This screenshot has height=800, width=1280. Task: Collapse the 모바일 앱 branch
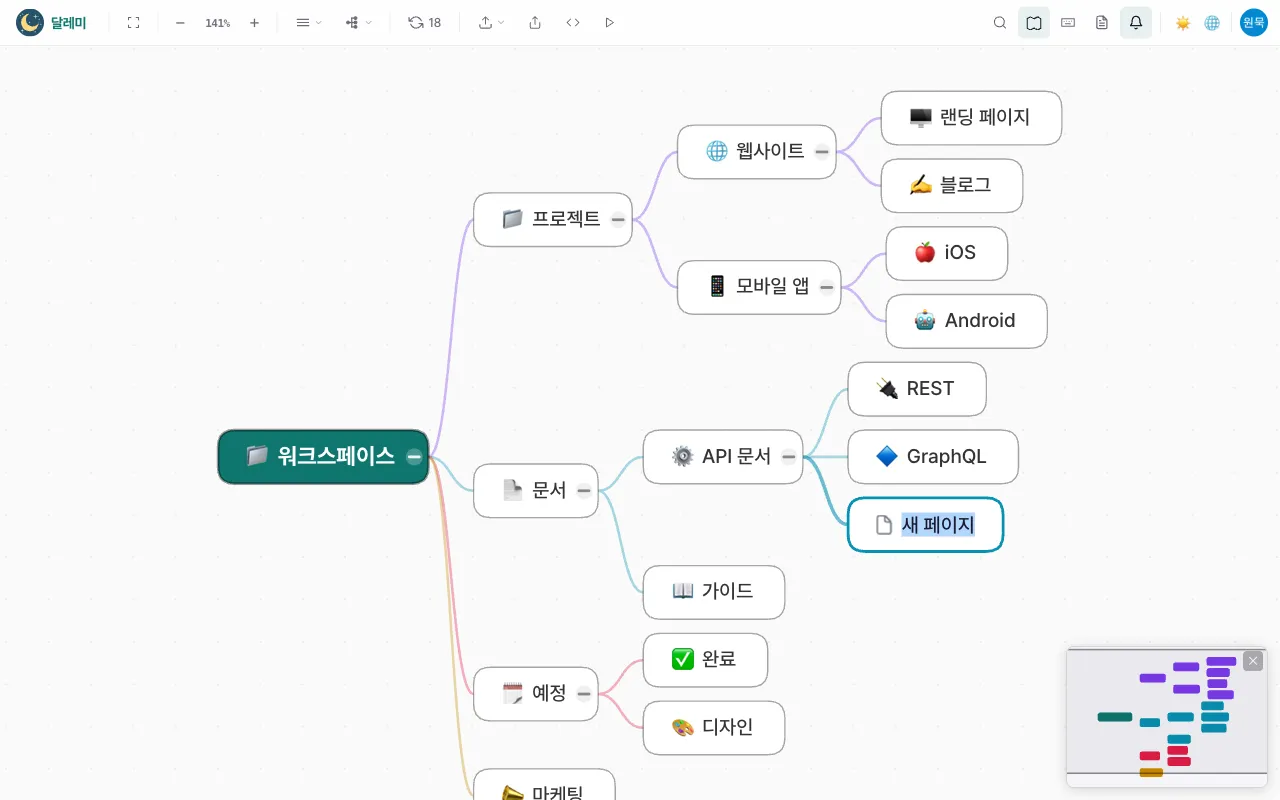click(x=827, y=287)
